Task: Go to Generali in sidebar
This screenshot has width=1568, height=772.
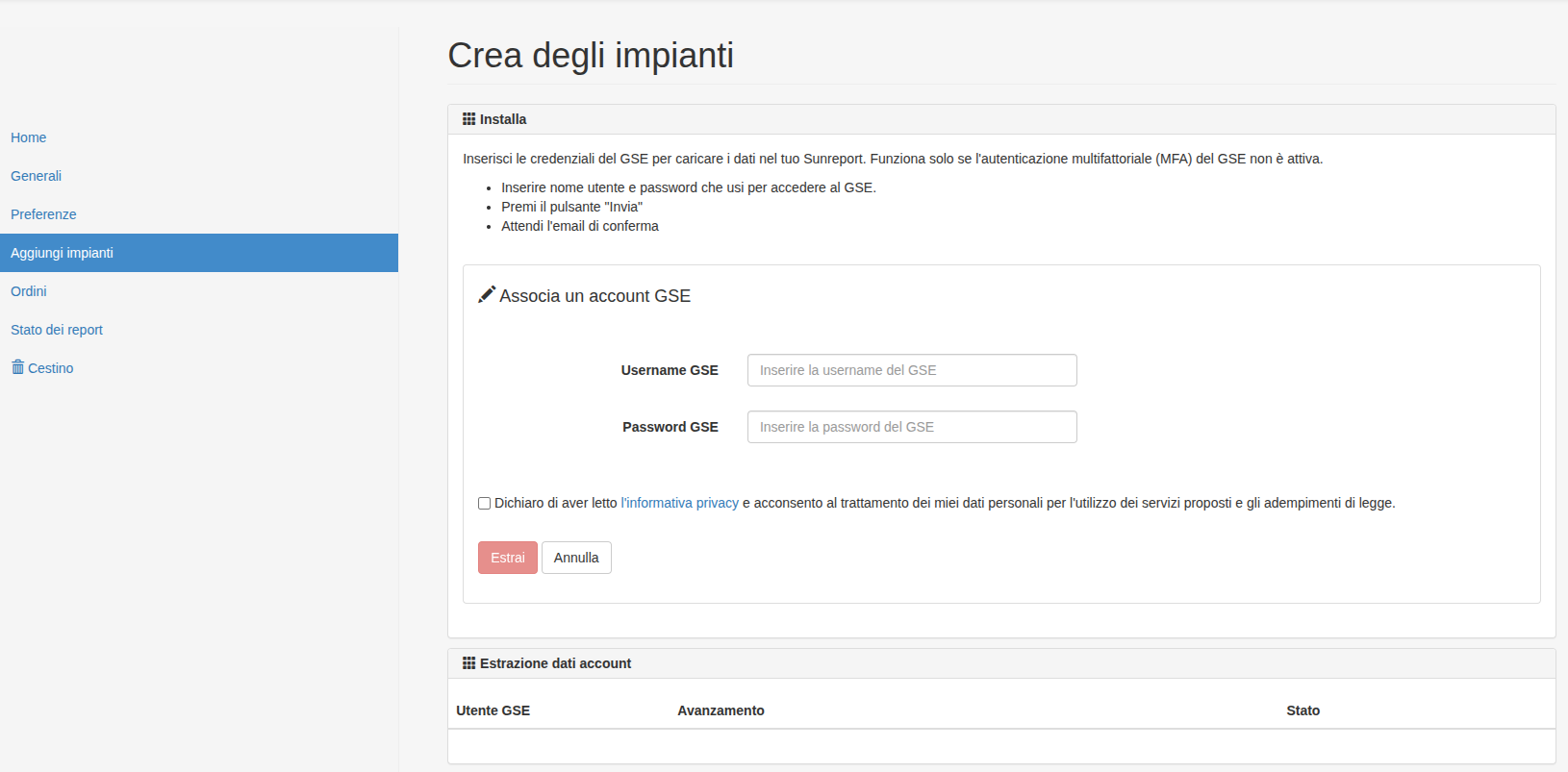Action: point(36,176)
